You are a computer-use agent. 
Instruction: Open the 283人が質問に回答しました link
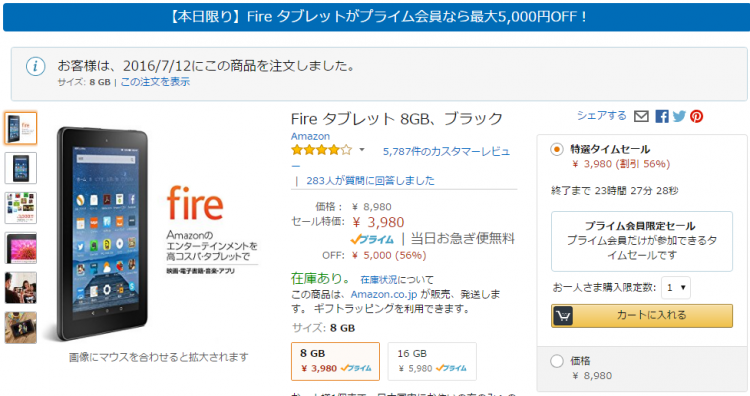370,181
